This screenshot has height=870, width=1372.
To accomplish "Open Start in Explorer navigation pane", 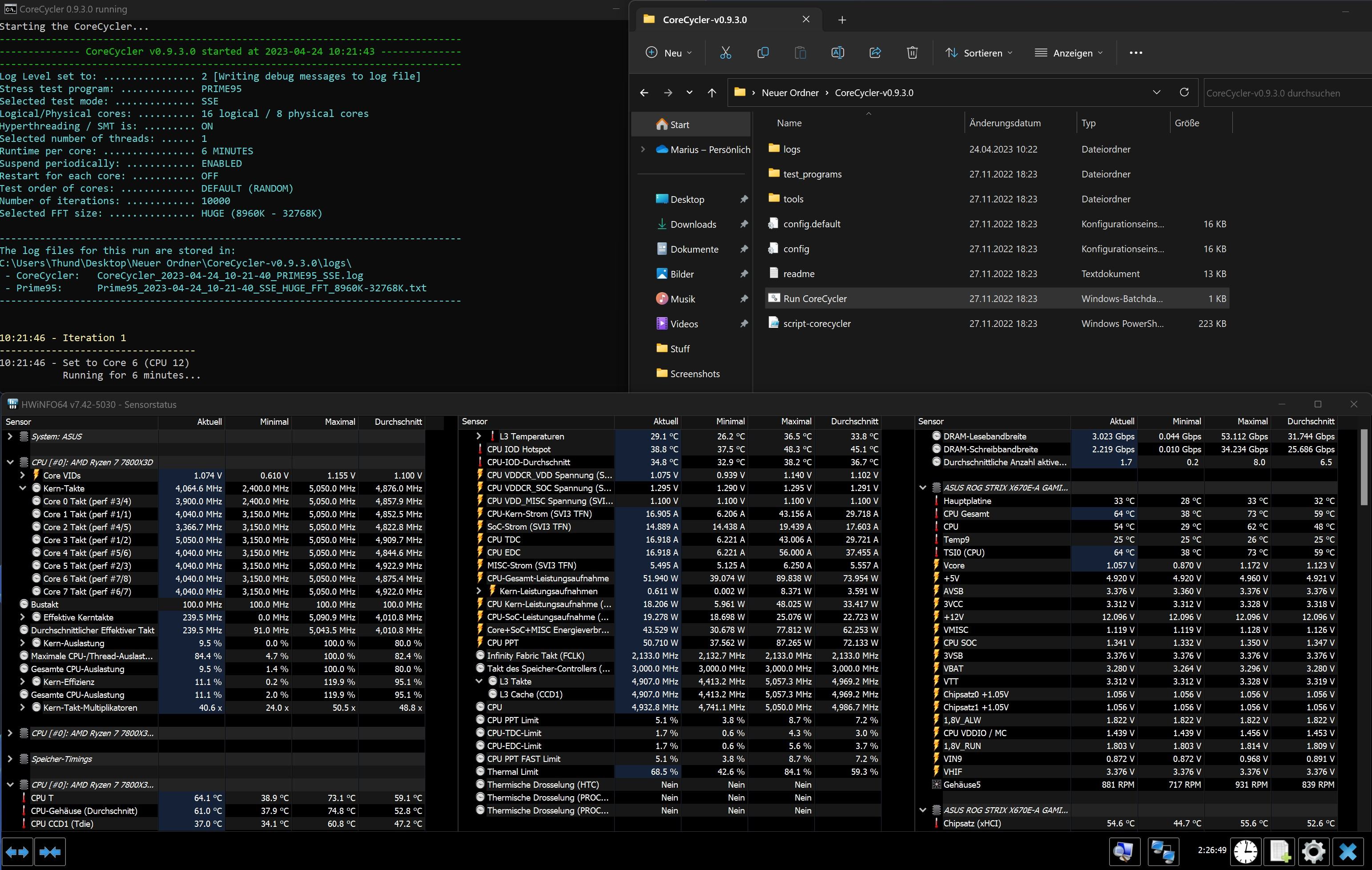I will click(x=691, y=124).
